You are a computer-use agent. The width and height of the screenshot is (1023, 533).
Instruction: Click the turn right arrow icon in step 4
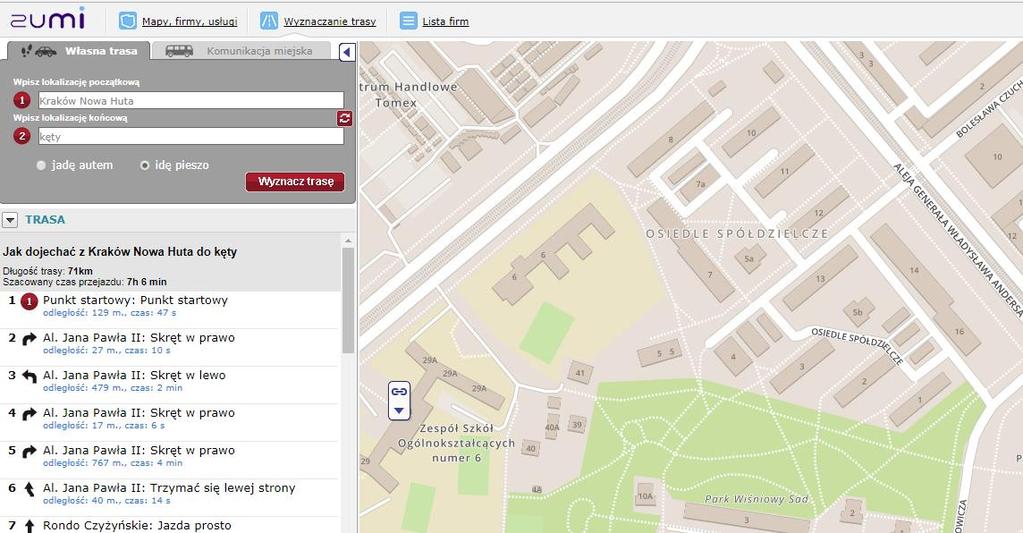point(29,414)
